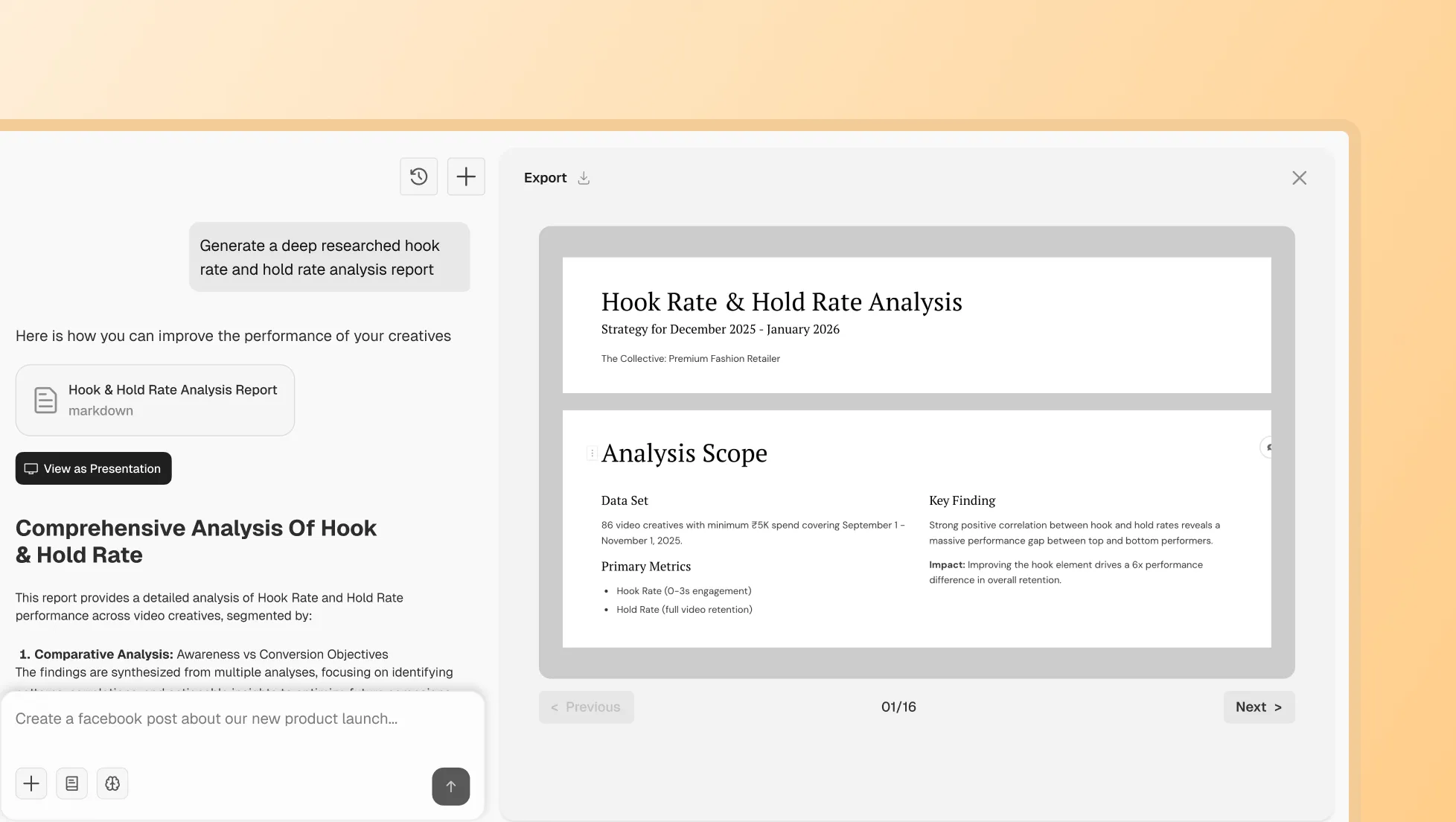Click document icon on the report card
This screenshot has height=822, width=1456.
[x=45, y=400]
